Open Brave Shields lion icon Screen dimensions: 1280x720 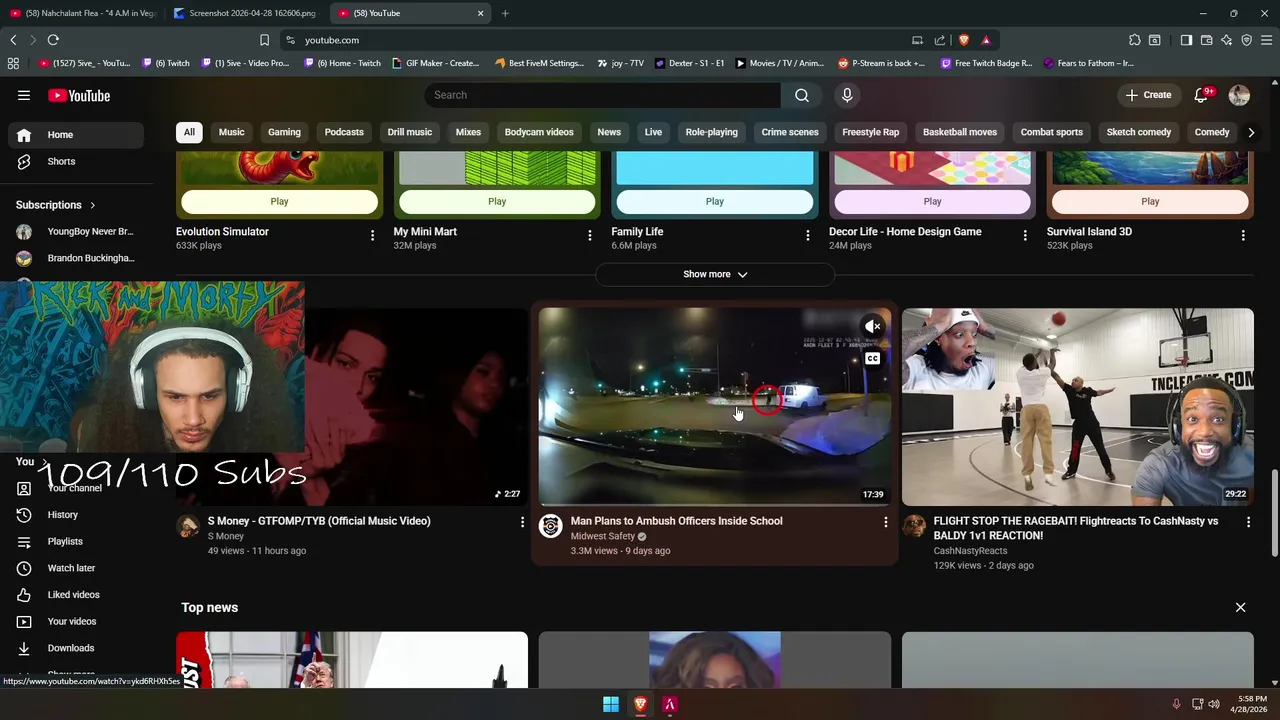[x=964, y=40]
